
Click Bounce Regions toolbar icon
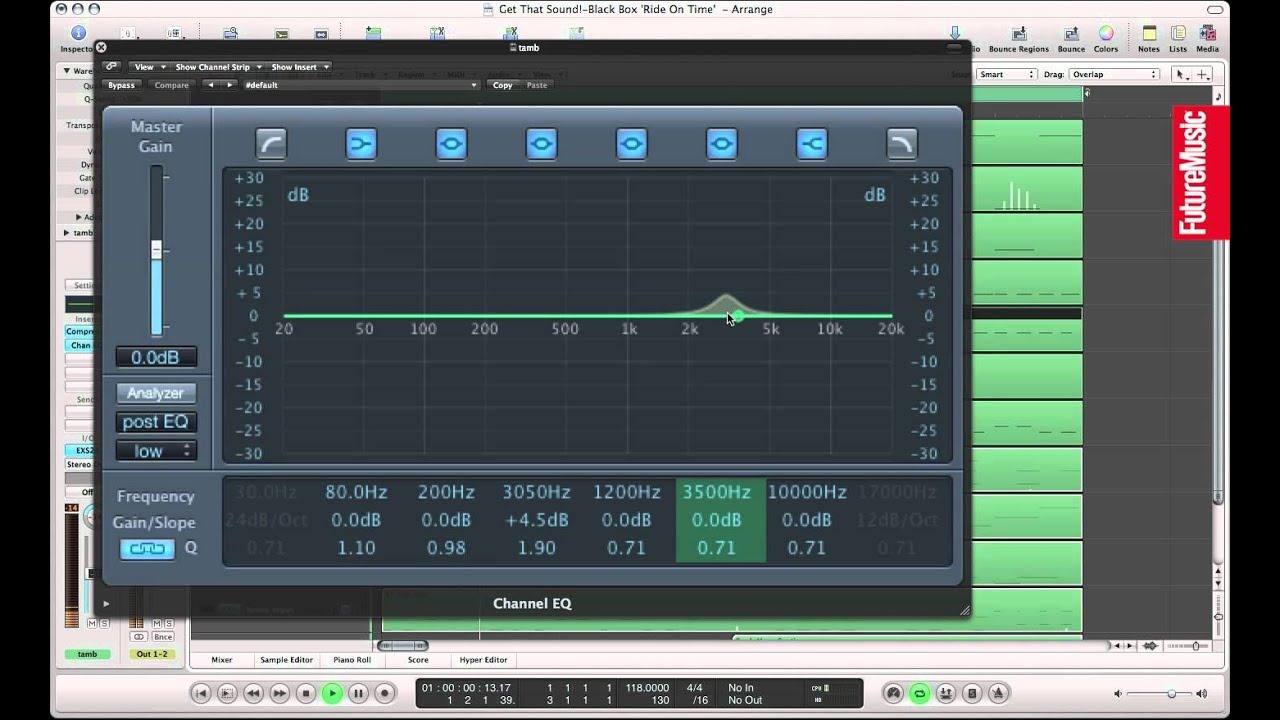click(1018, 39)
